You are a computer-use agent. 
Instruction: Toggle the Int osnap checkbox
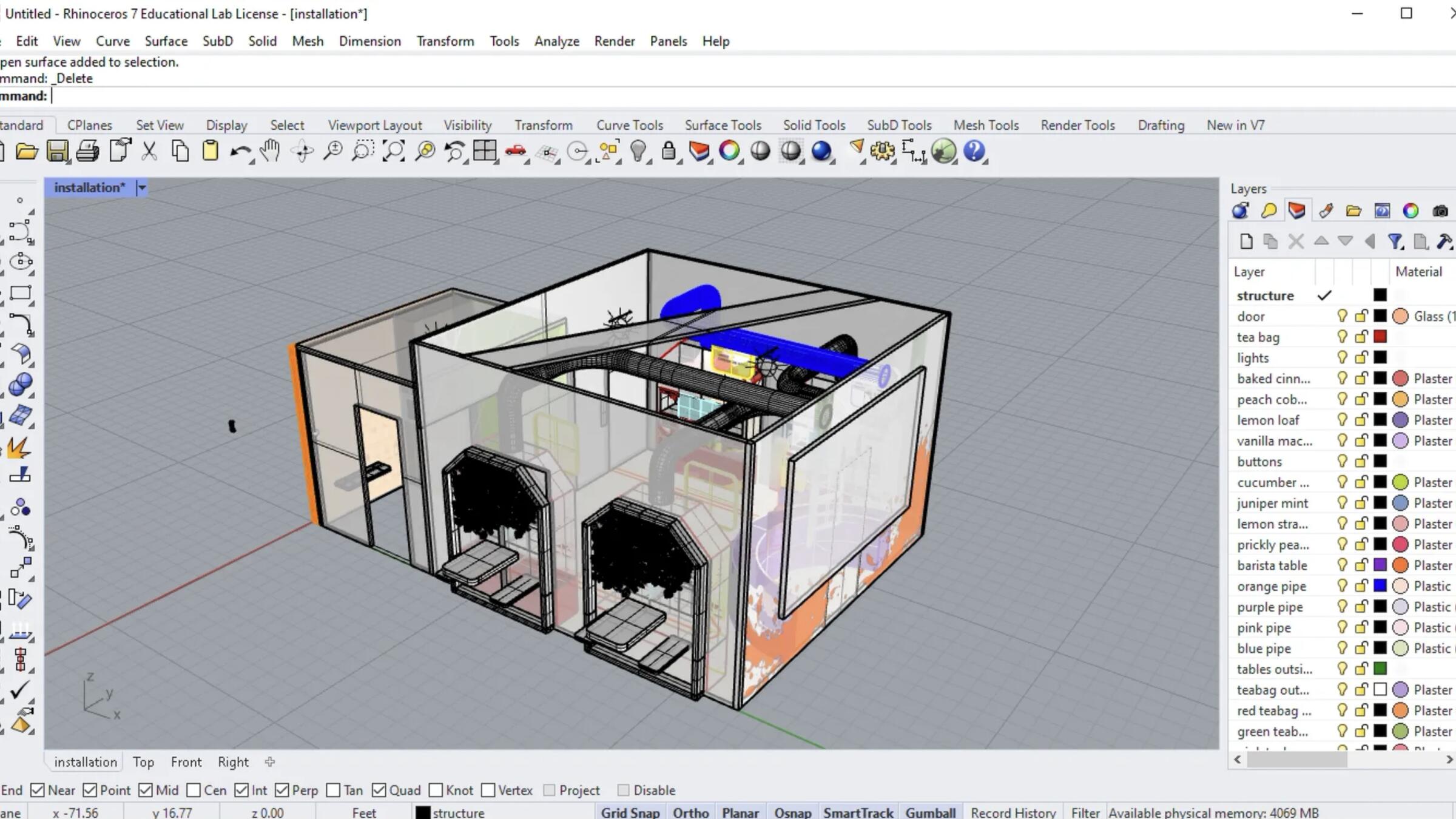click(241, 790)
